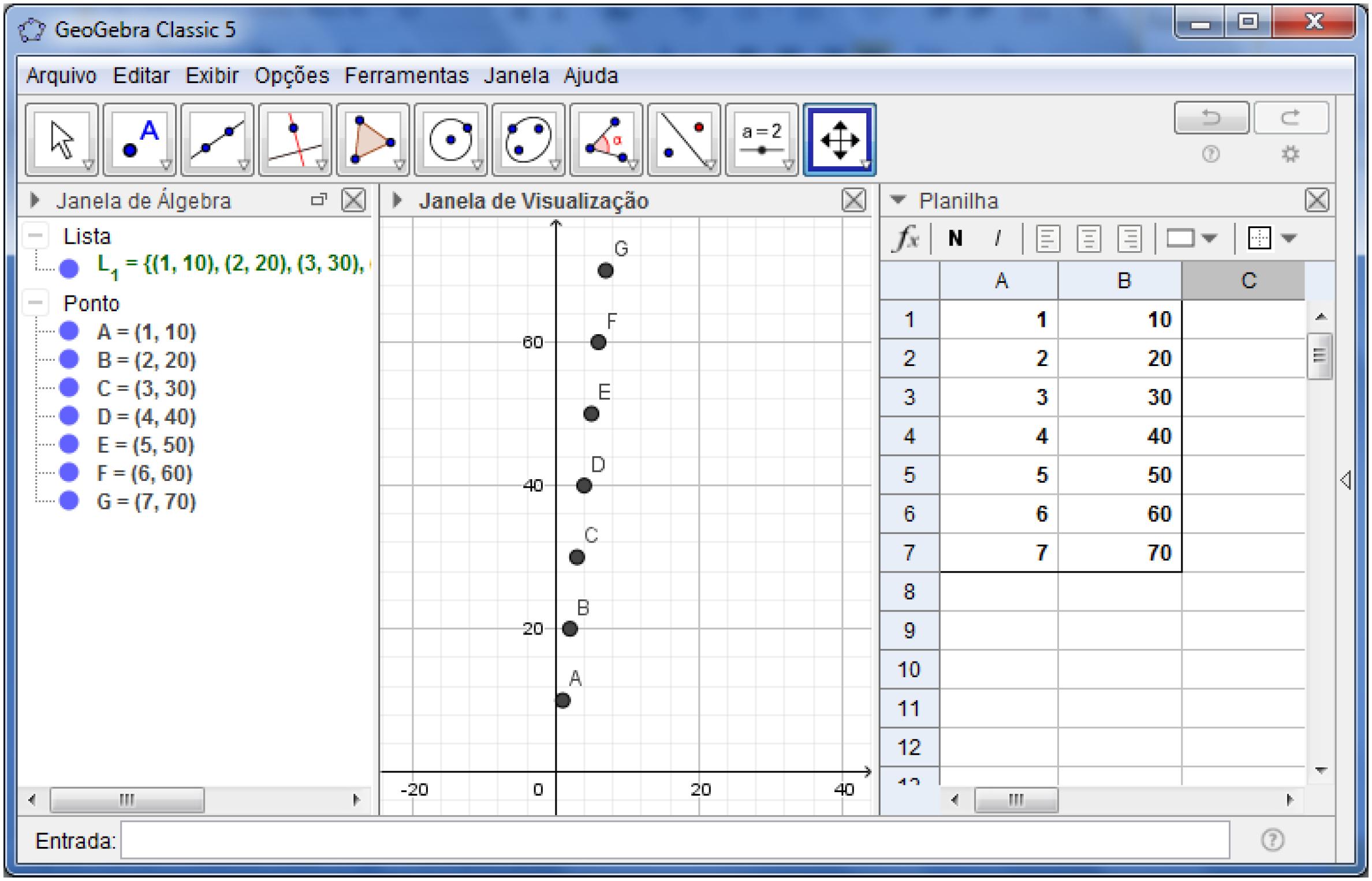The image size is (1372, 881).
Task: Choose the Line through two points tool
Action: (217, 140)
